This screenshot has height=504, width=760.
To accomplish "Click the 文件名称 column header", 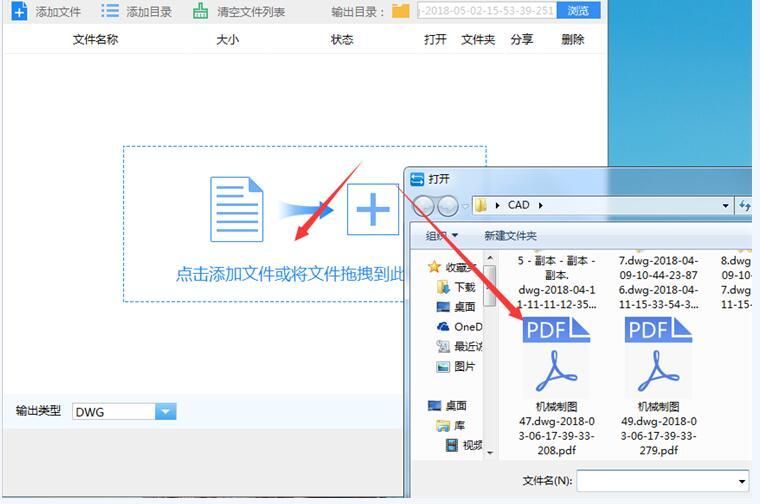I will tap(95, 40).
